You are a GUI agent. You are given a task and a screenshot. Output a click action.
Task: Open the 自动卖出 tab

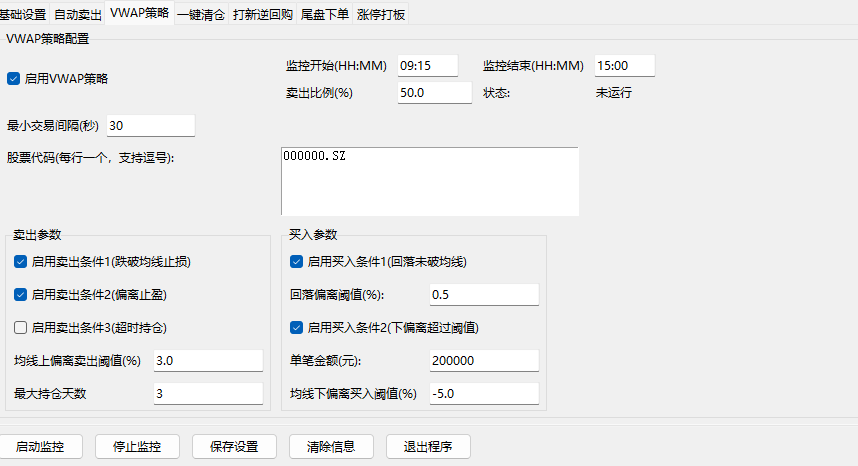(x=78, y=14)
